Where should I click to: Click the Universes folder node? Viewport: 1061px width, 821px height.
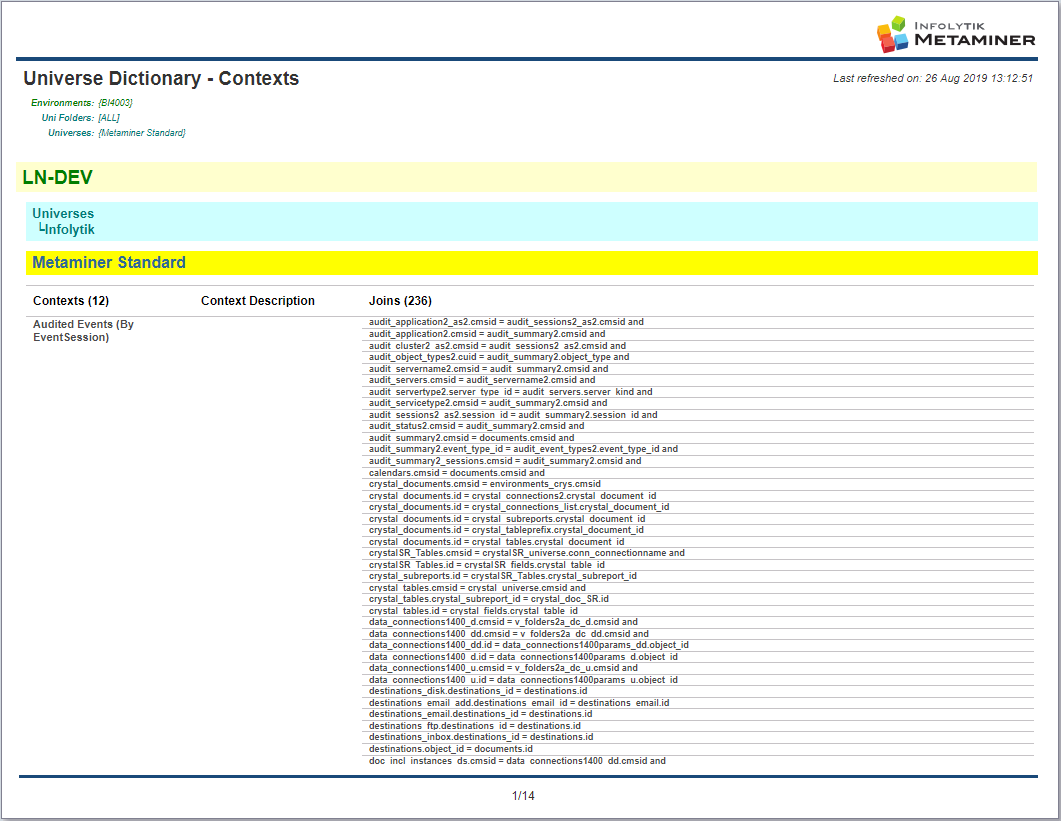click(63, 213)
